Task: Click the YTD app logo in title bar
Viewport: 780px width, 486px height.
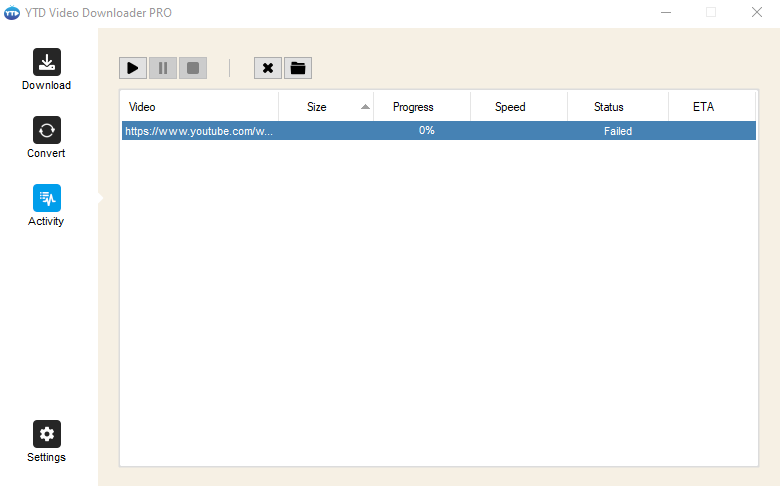Action: [11, 12]
